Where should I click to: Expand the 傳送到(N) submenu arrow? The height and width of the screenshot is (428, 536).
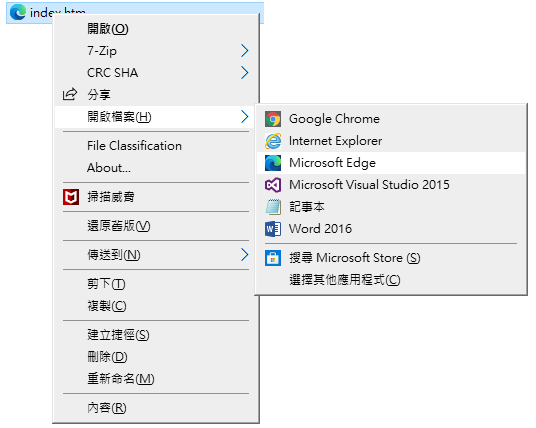pos(244,255)
